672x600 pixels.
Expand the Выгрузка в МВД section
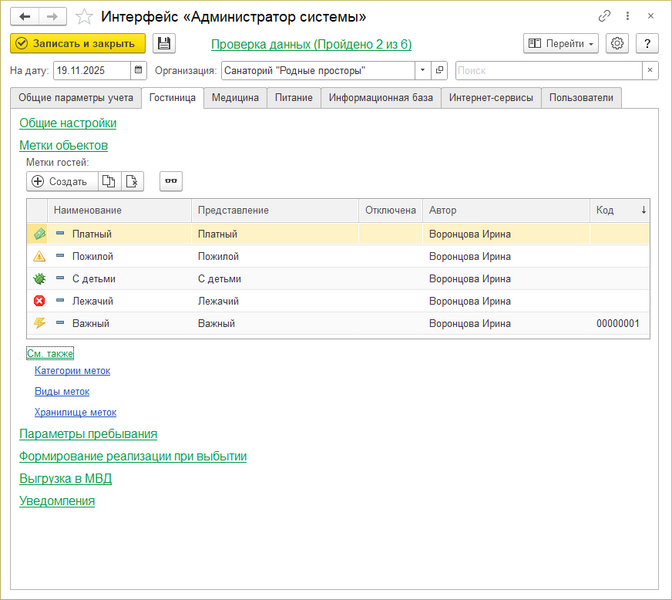point(65,479)
